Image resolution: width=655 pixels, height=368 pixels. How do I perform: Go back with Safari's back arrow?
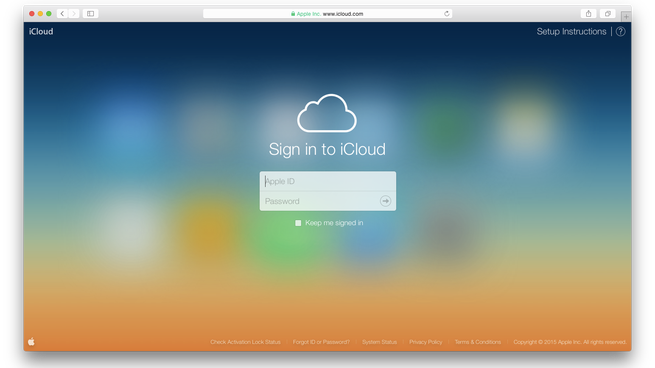(62, 14)
